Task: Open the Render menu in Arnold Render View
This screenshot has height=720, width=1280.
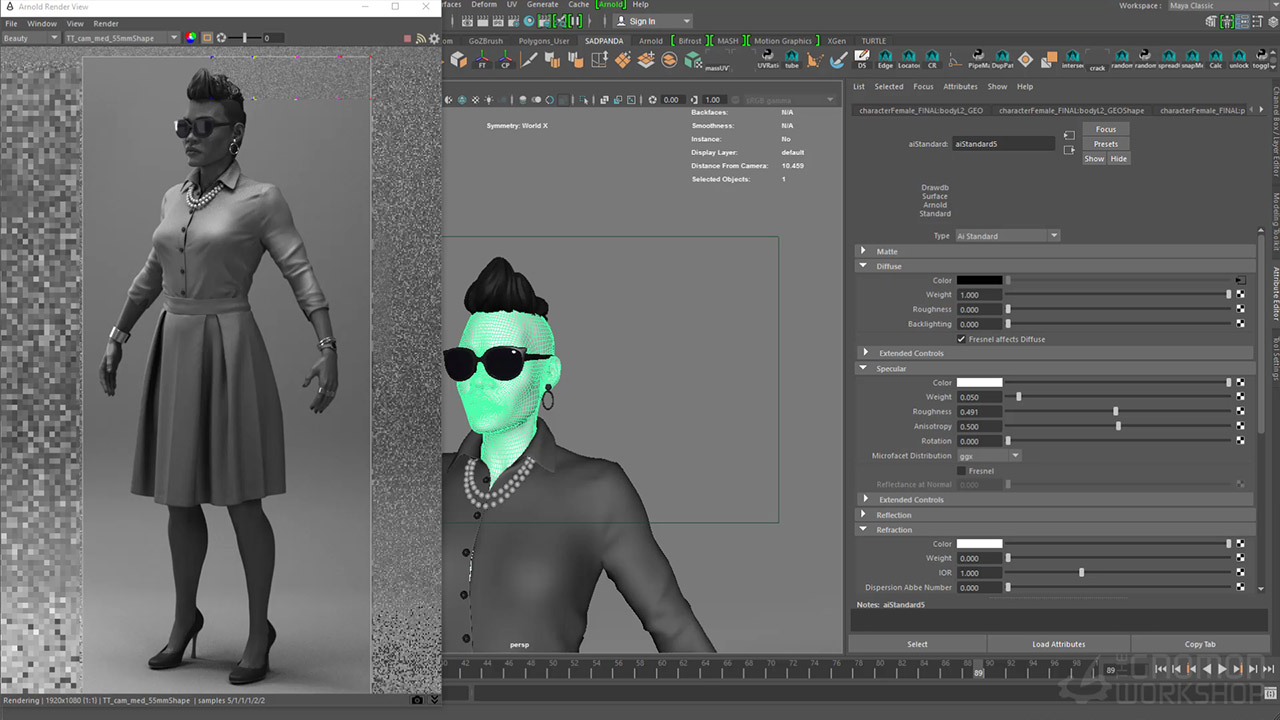Action: [105, 23]
